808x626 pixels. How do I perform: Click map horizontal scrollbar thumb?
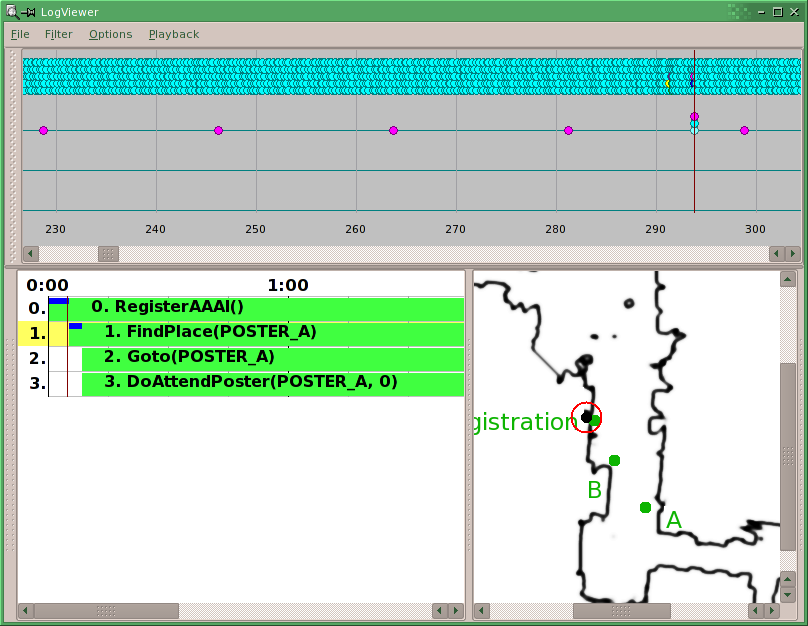click(x=622, y=611)
